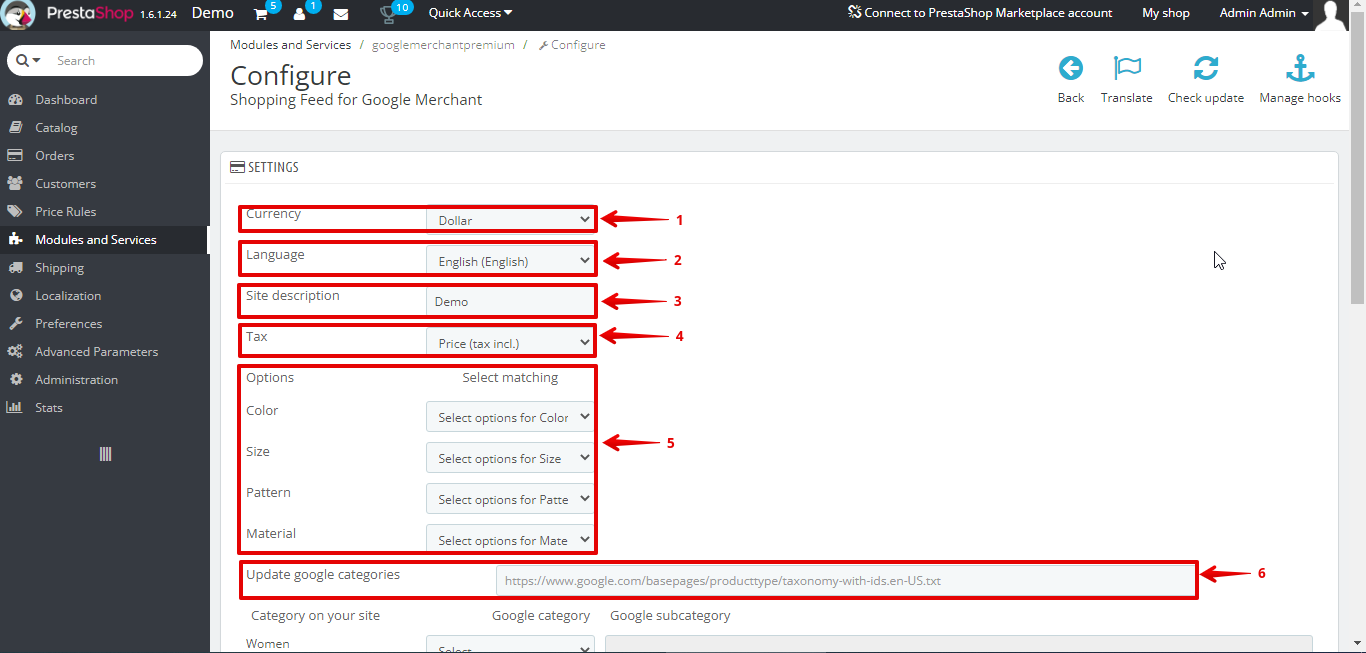Click the Translate flag icon
The height and width of the screenshot is (653, 1366).
point(1127,68)
